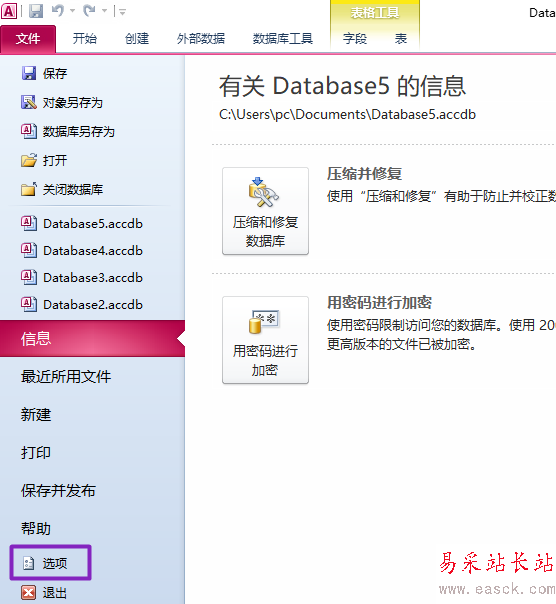
Task: Select the 保存并发布 section
Action: (x=58, y=490)
